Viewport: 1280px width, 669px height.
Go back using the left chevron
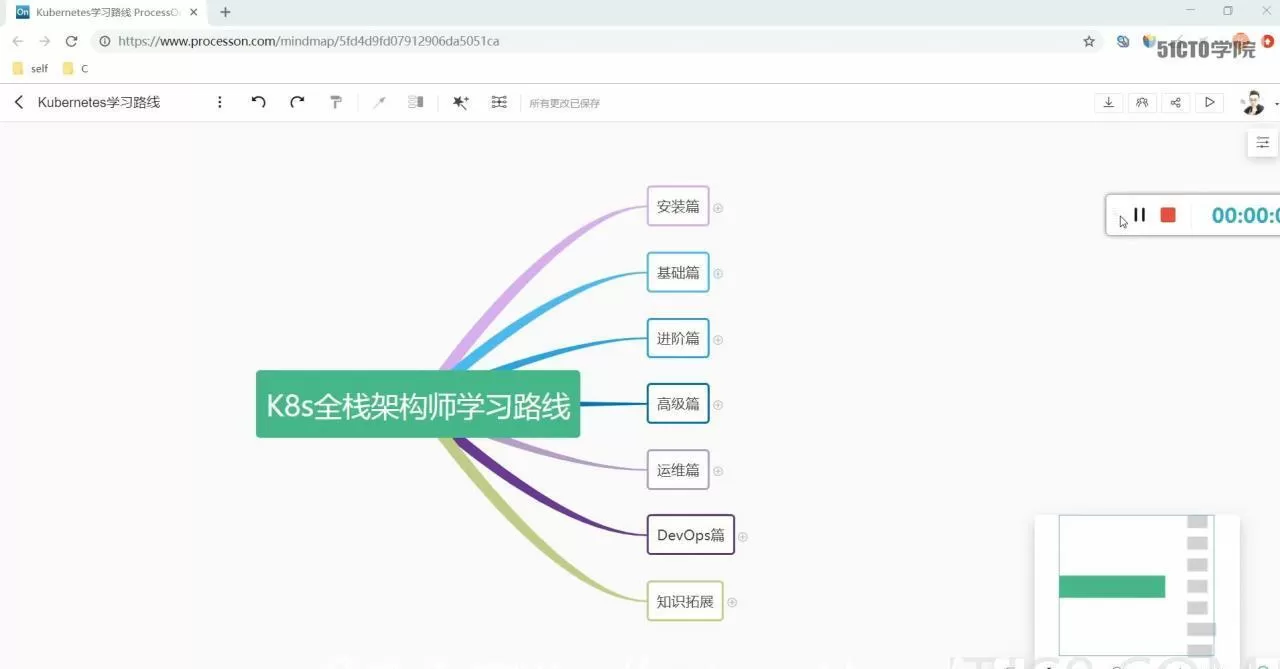click(19, 102)
